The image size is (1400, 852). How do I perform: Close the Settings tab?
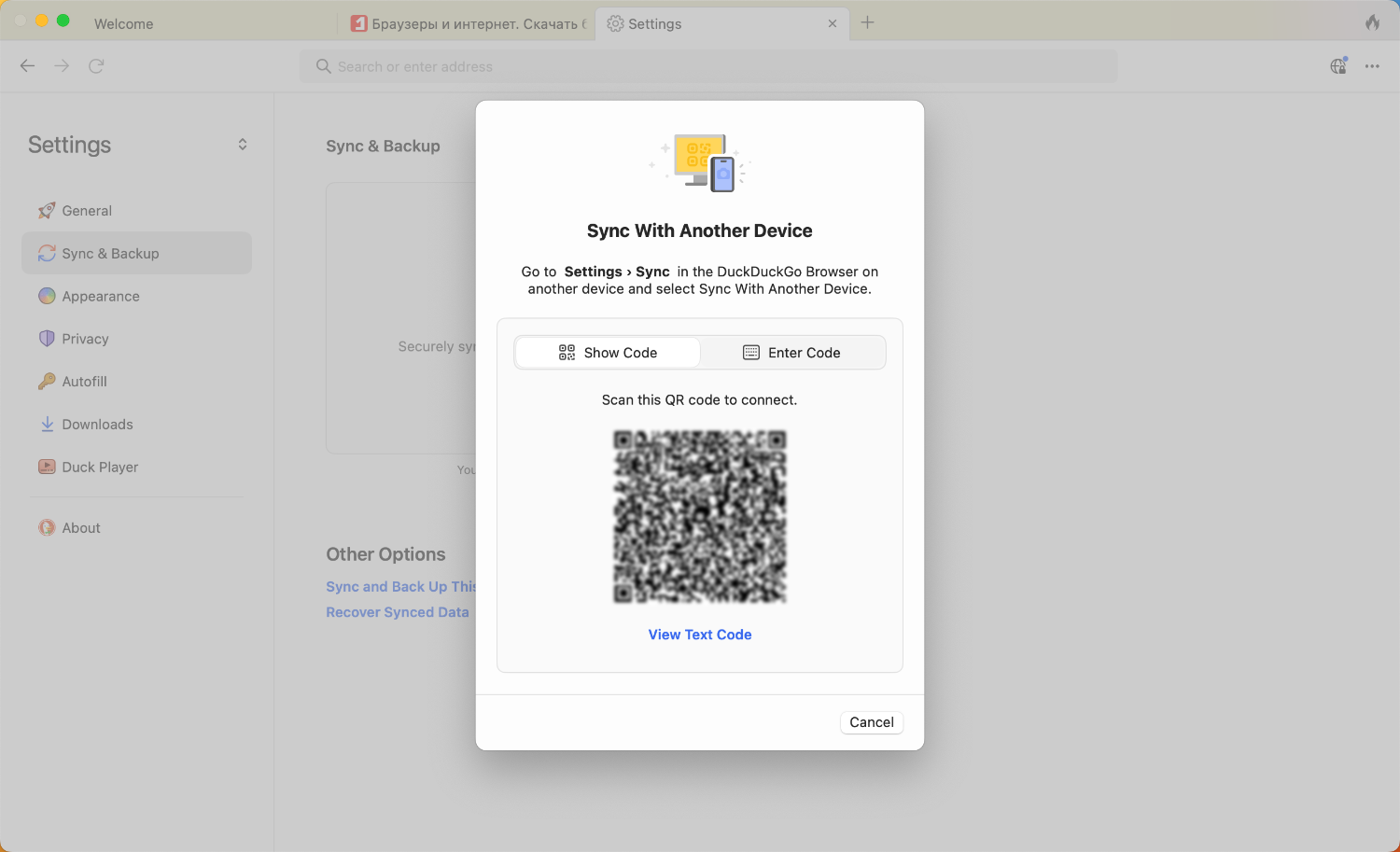pyautogui.click(x=833, y=23)
